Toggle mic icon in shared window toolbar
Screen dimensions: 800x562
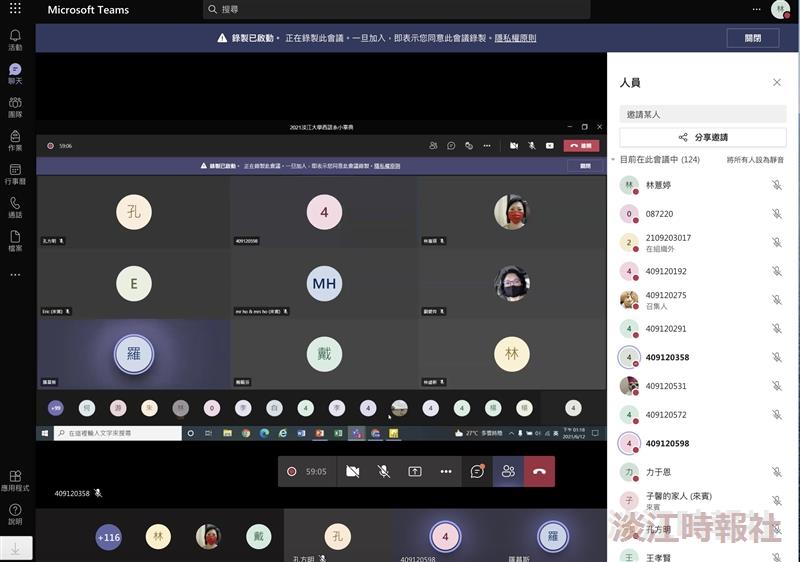tap(532, 146)
